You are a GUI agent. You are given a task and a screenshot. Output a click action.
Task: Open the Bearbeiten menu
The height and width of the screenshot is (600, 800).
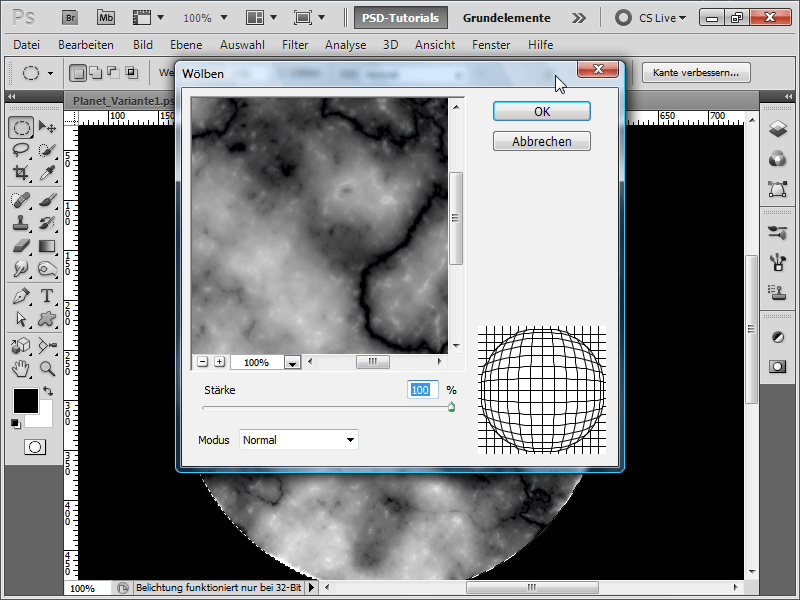click(86, 45)
